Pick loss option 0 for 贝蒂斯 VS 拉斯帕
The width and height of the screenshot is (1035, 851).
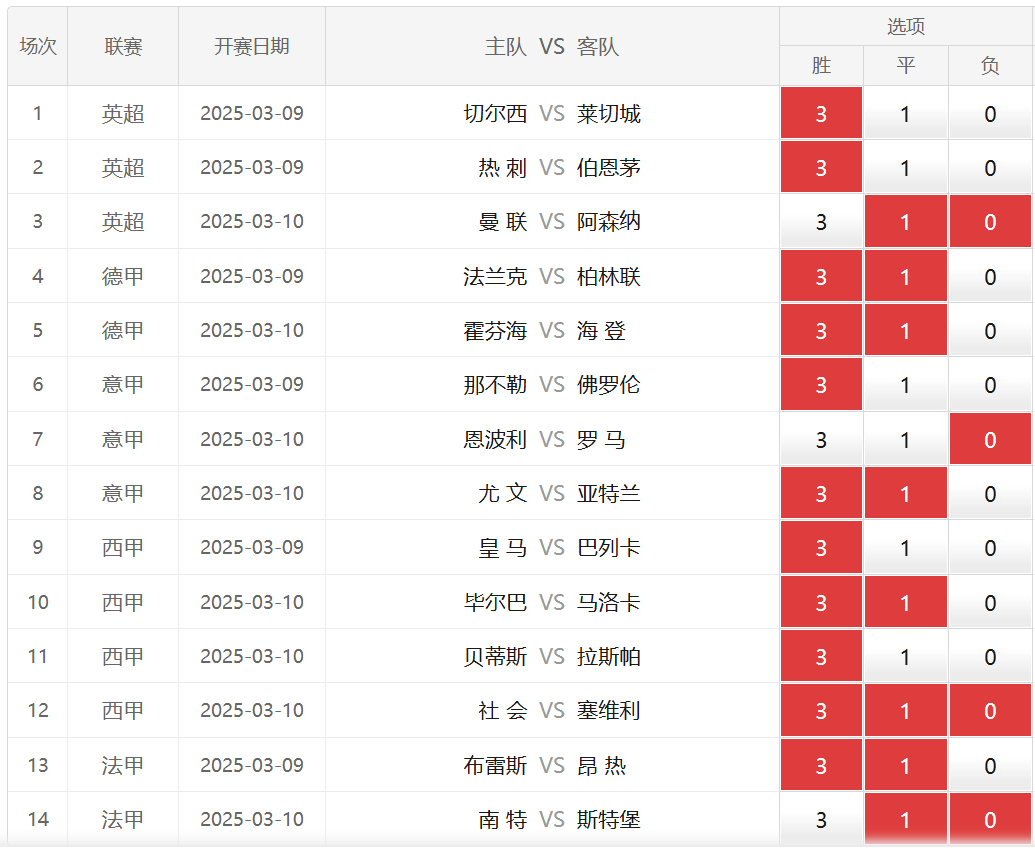click(990, 656)
